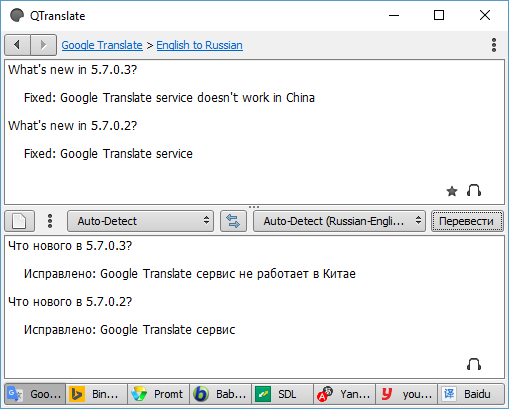Open the three-dot menu beside the clear button
This screenshot has width=509, height=409.
tap(50, 221)
